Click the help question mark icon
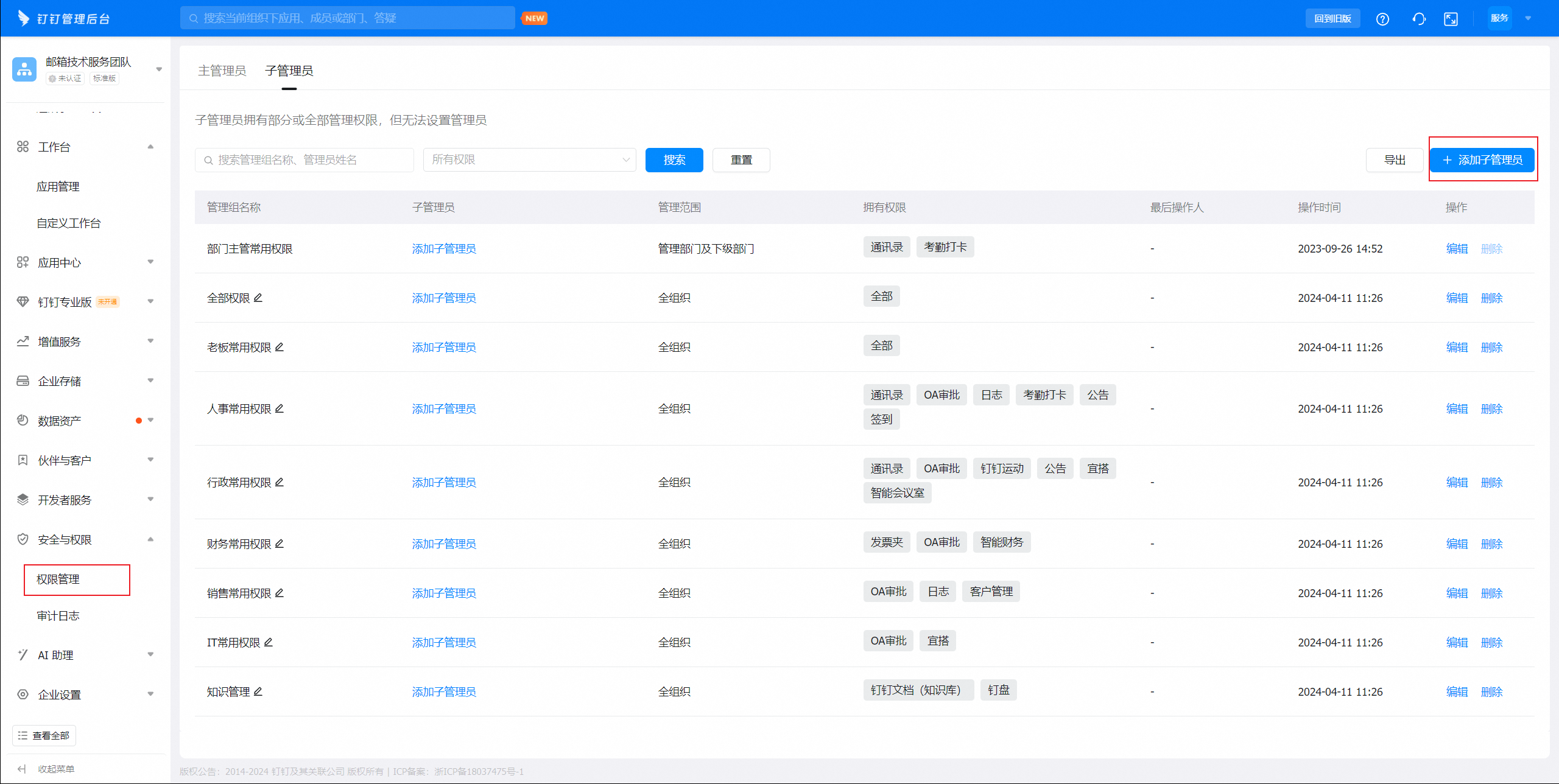The height and width of the screenshot is (784, 1559). 1382,19
